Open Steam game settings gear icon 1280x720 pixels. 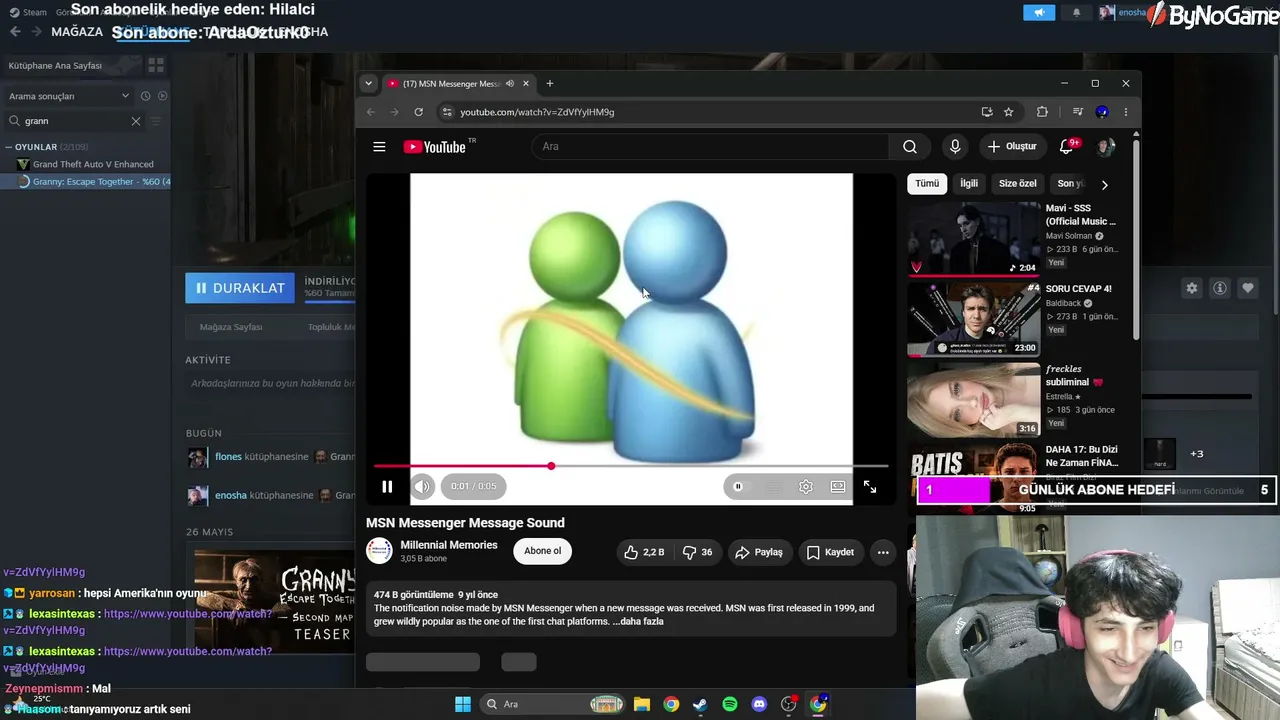point(1192,288)
